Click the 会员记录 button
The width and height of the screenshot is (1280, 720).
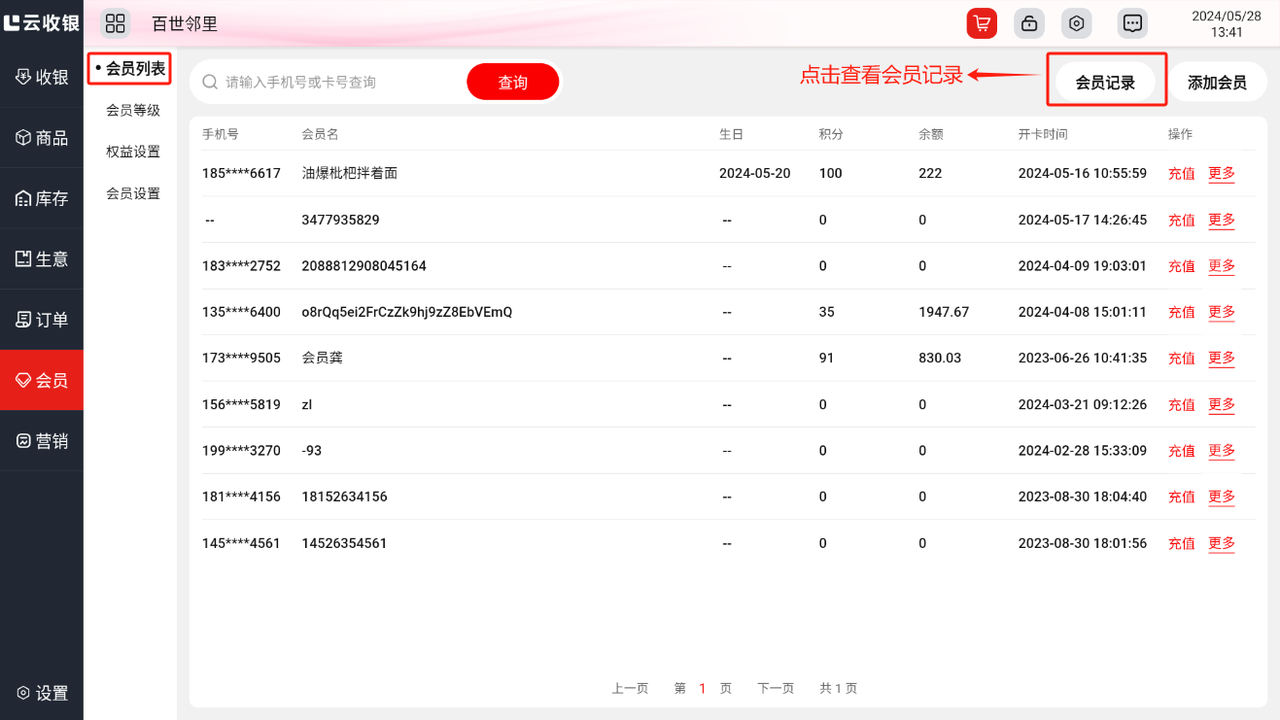[x=1105, y=83]
